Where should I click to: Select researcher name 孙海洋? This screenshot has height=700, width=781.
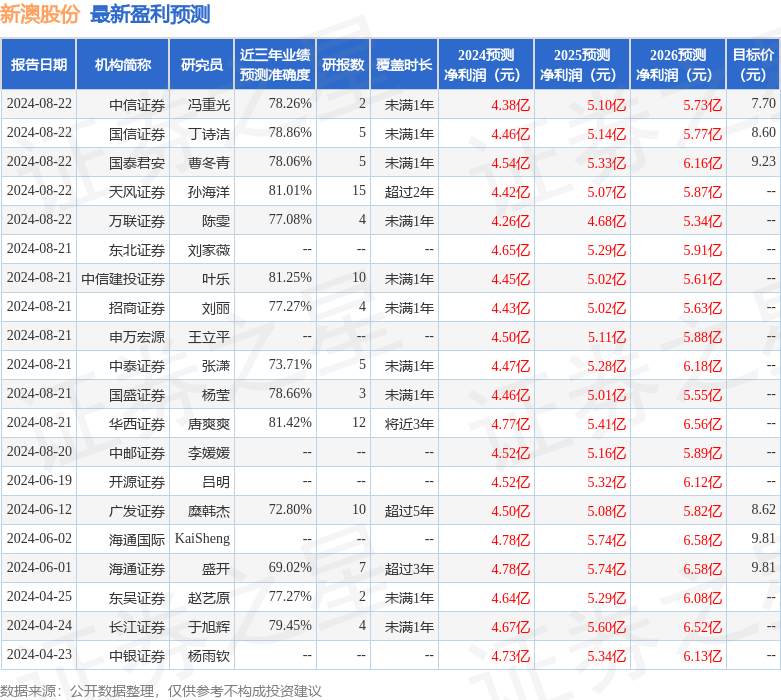(209, 192)
